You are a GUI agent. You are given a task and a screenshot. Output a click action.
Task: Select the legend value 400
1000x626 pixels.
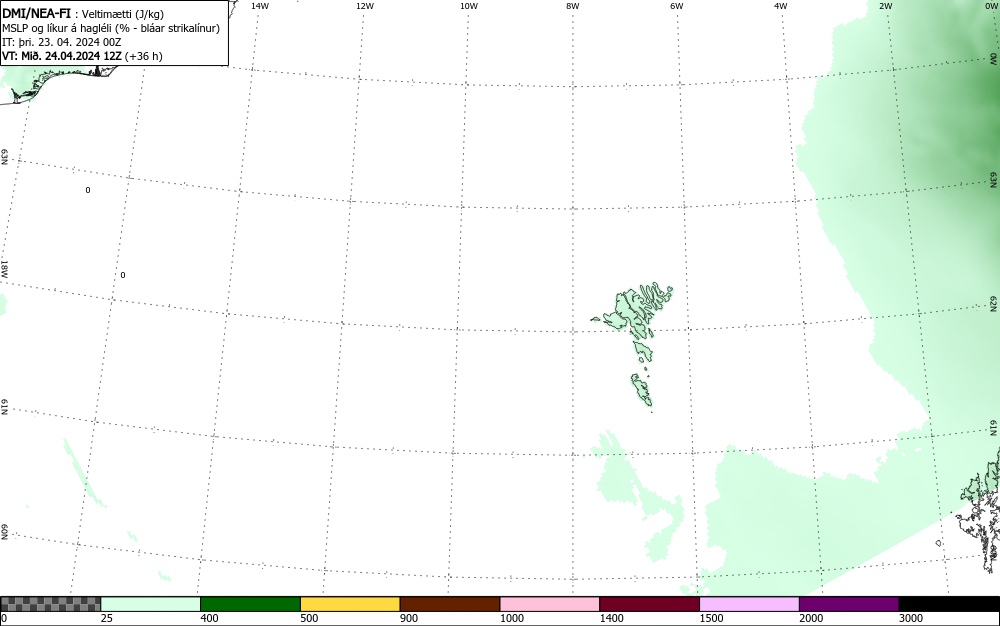[x=209, y=618]
